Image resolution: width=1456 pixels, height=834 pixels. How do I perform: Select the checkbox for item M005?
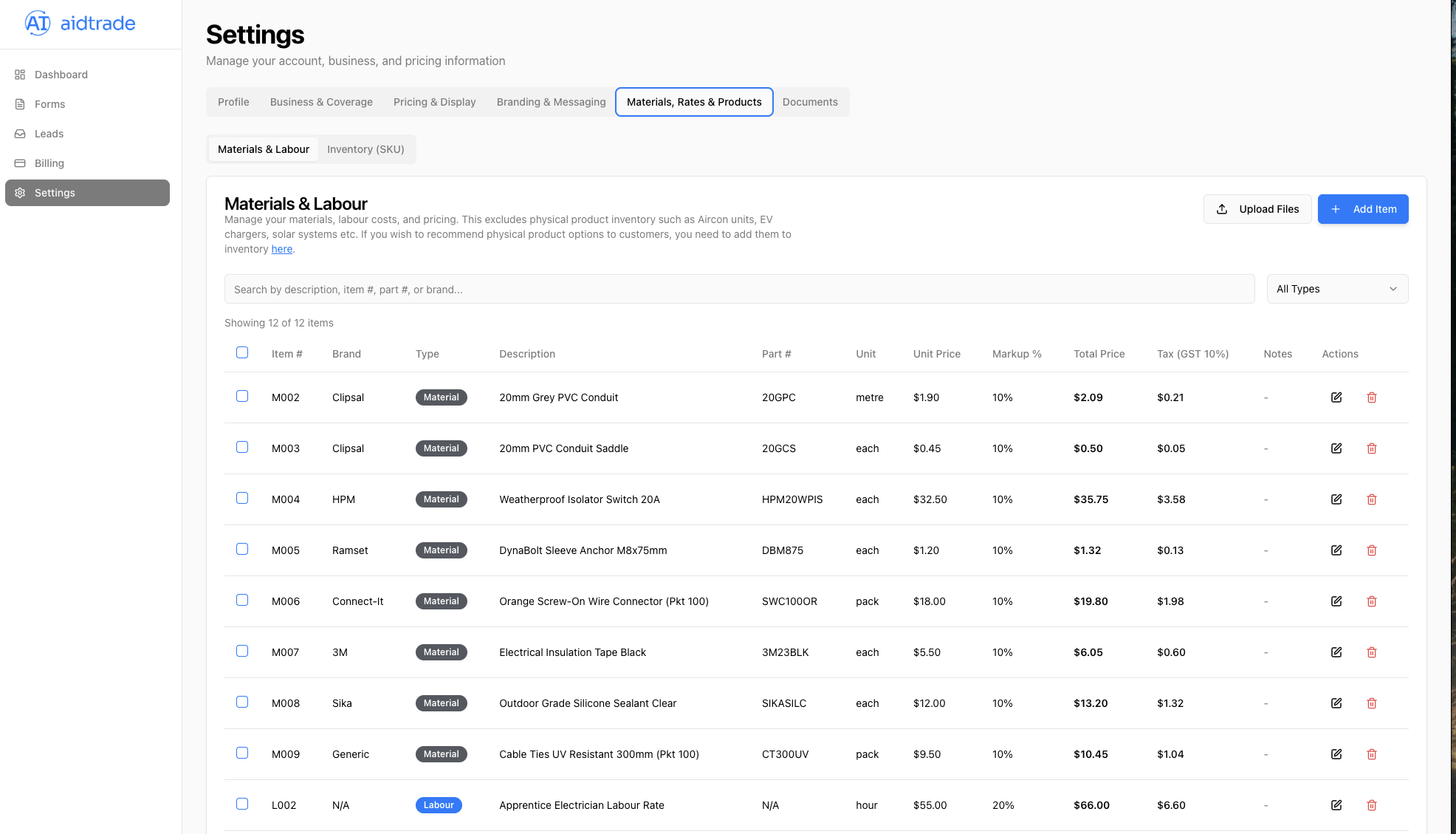click(x=242, y=549)
